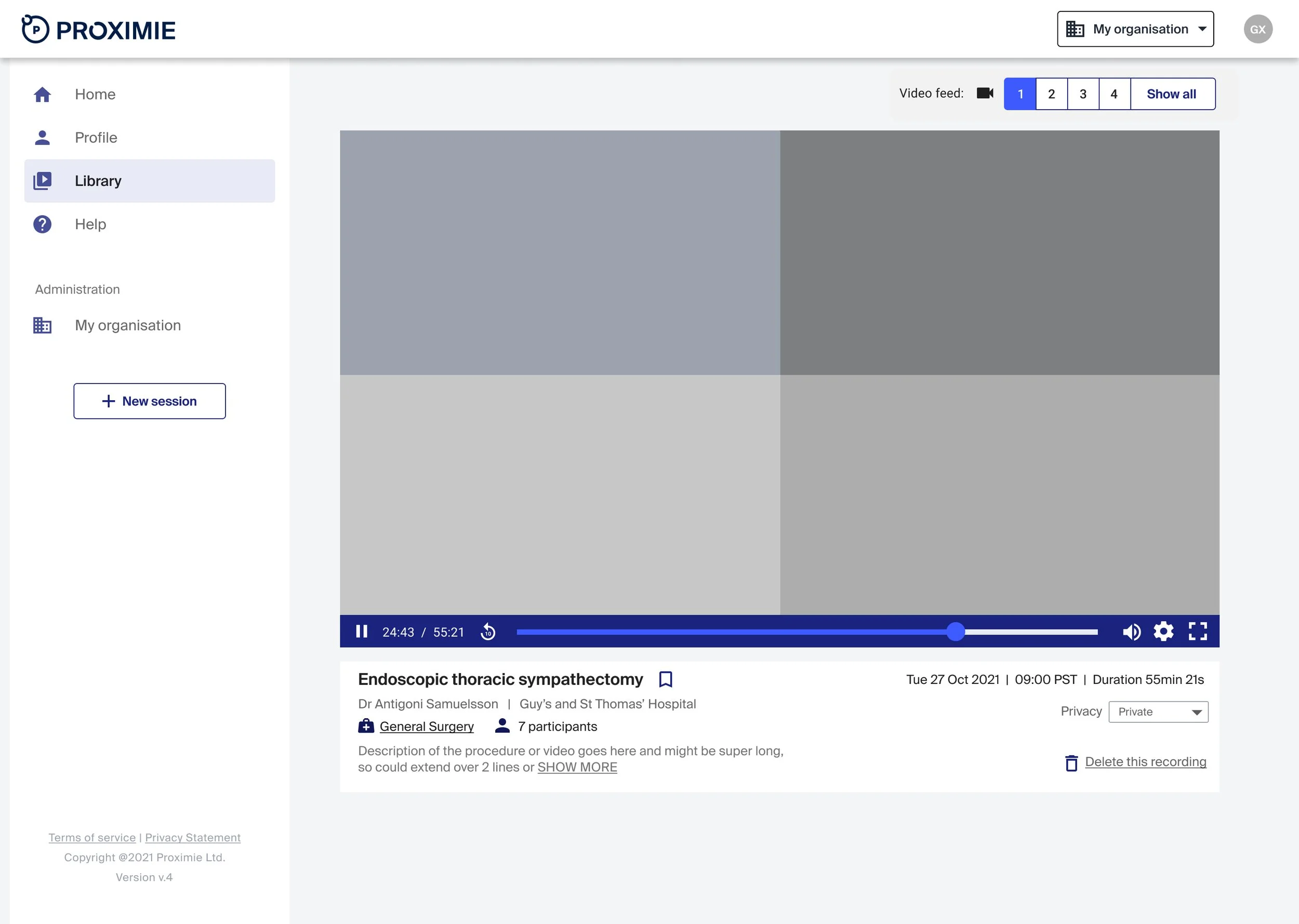
Task: Expand description with SHOW MORE
Action: pos(577,767)
